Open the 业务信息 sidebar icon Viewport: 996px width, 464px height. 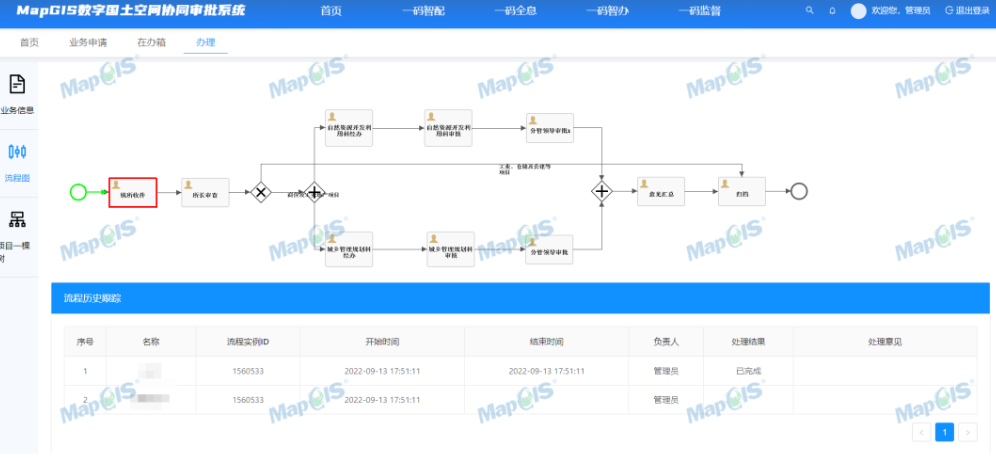pyautogui.click(x=17, y=86)
